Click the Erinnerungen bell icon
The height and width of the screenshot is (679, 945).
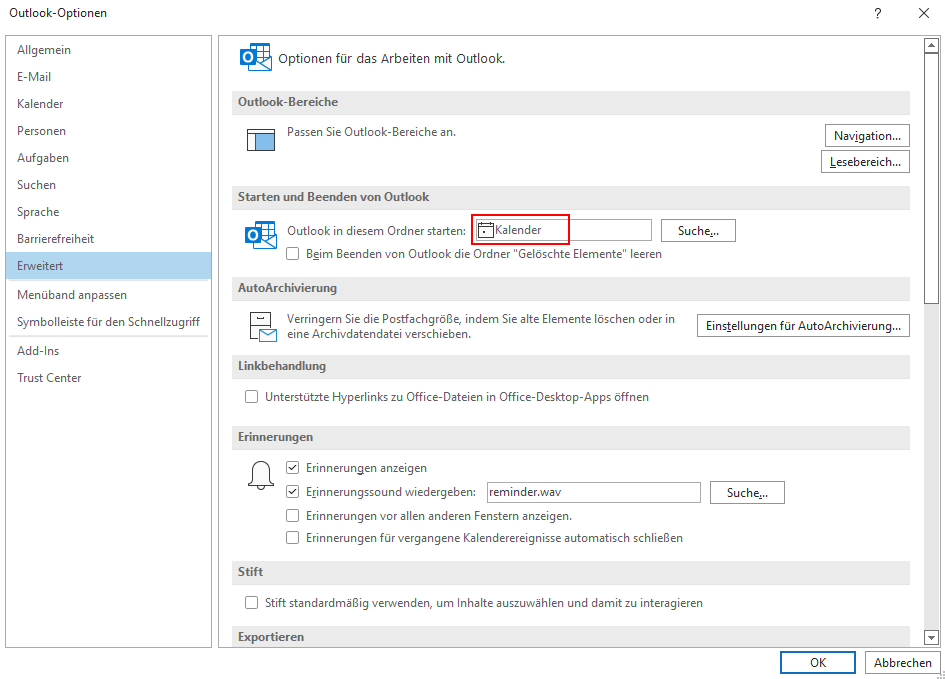point(261,475)
